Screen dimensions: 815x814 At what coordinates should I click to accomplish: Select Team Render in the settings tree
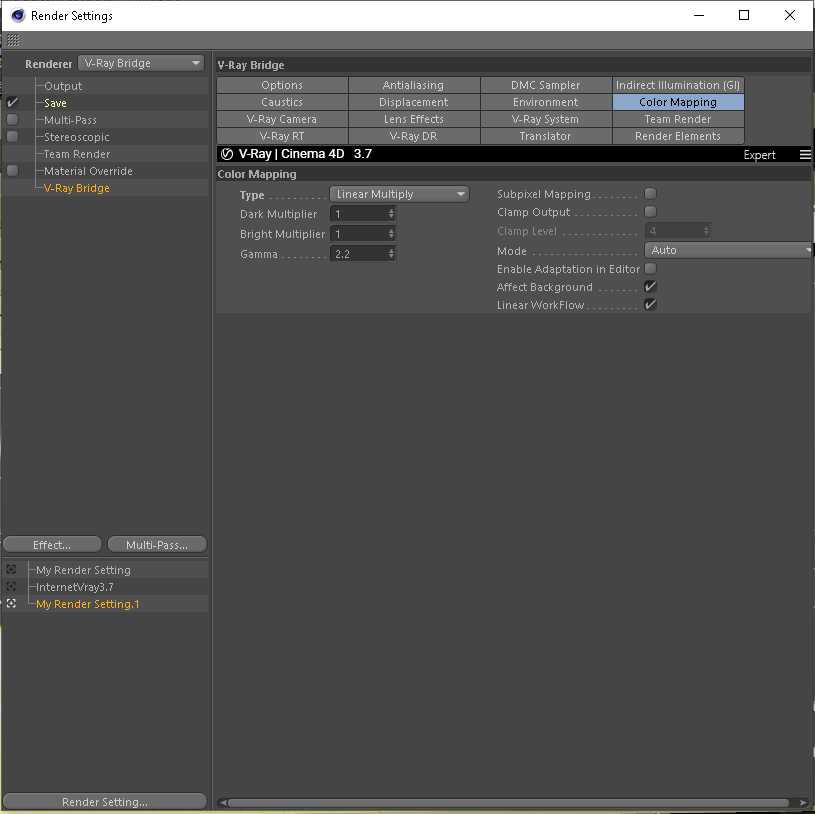tap(77, 154)
